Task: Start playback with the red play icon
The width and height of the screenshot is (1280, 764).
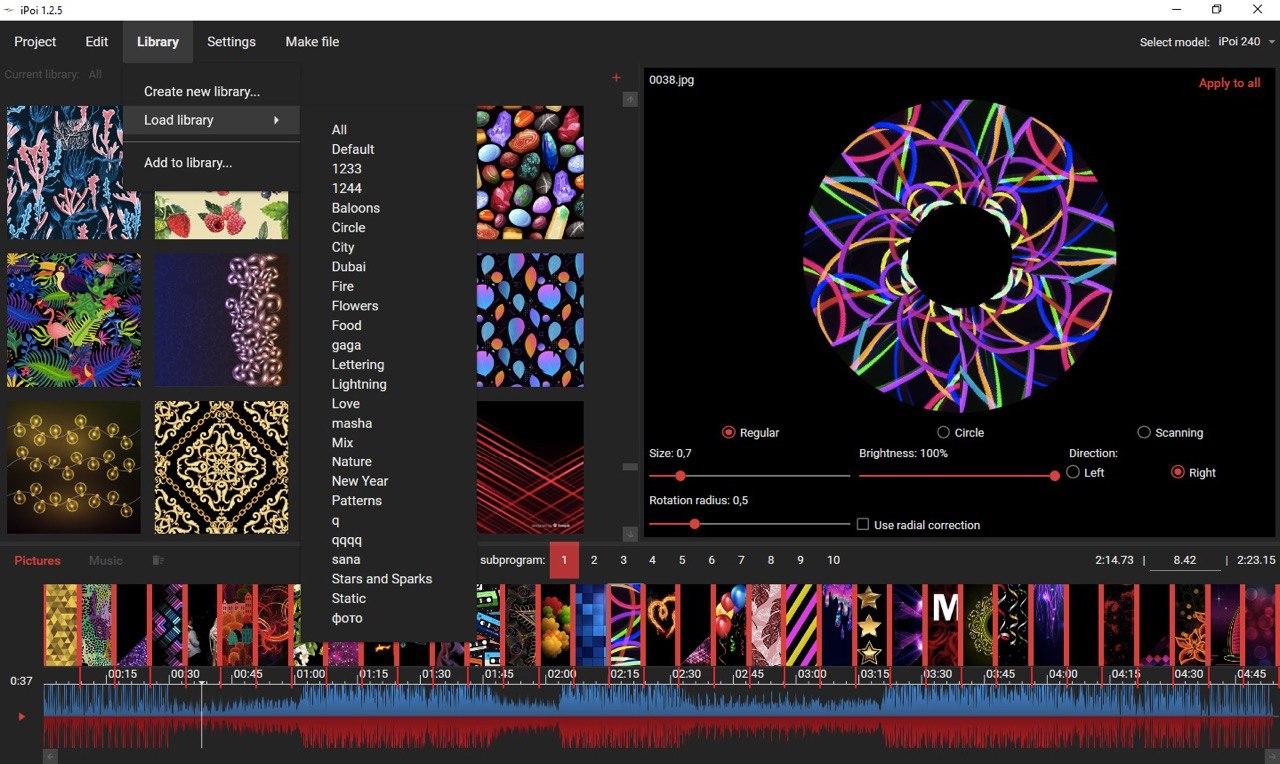Action: (x=21, y=716)
